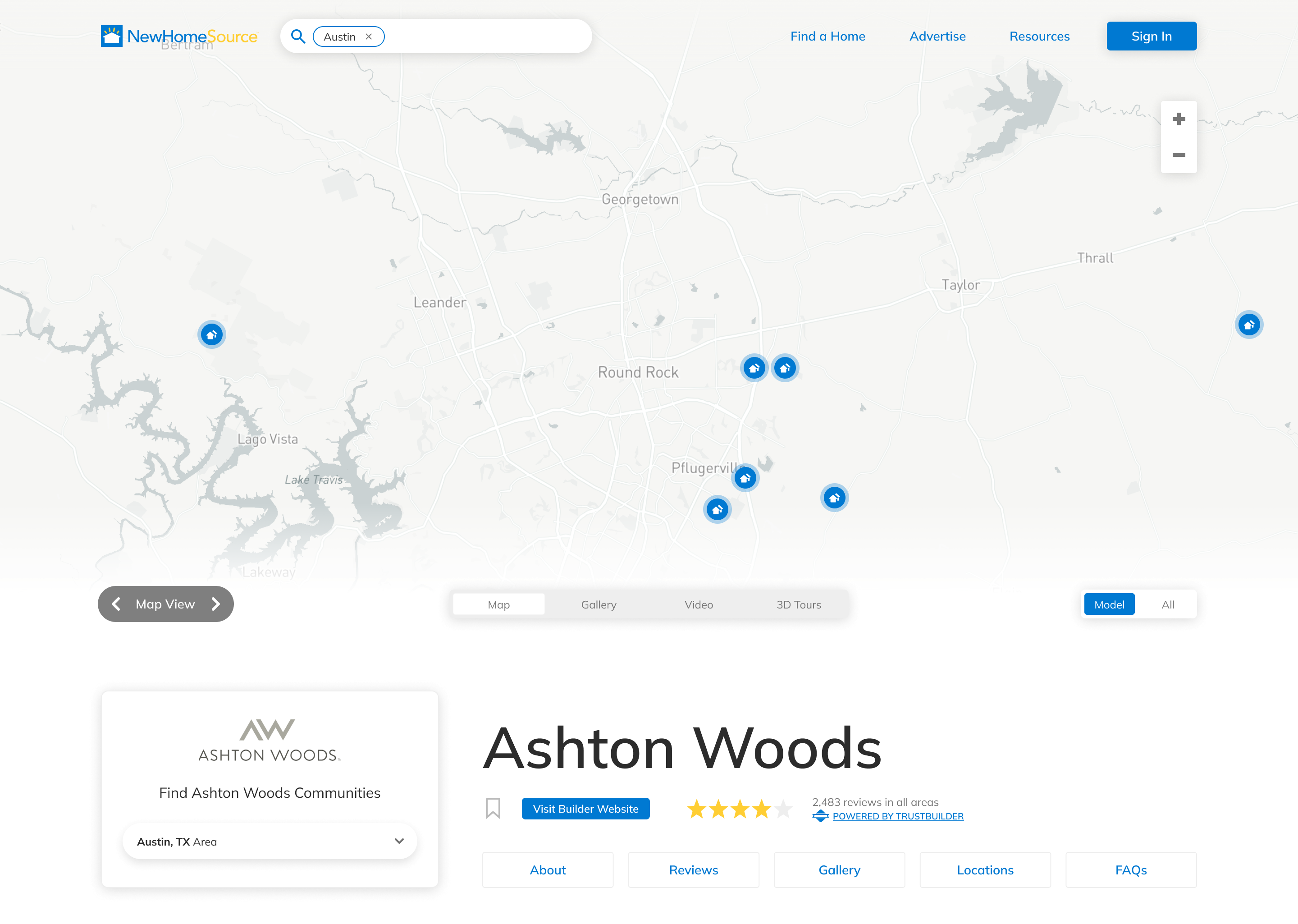Switch to the Video tab
The height and width of the screenshot is (924, 1298).
[x=699, y=604]
